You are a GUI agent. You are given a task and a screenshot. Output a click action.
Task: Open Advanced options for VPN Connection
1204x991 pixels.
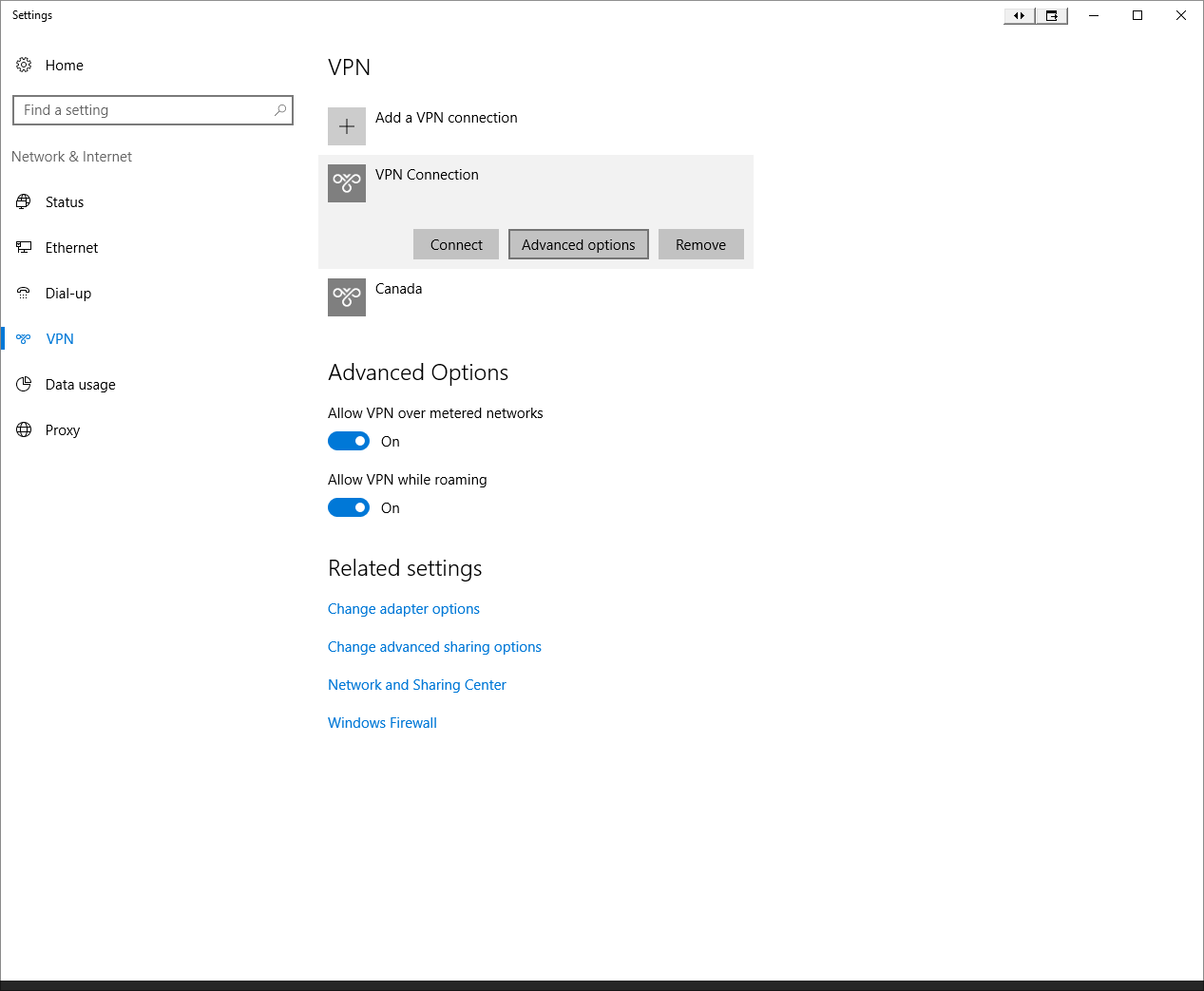[x=579, y=244]
